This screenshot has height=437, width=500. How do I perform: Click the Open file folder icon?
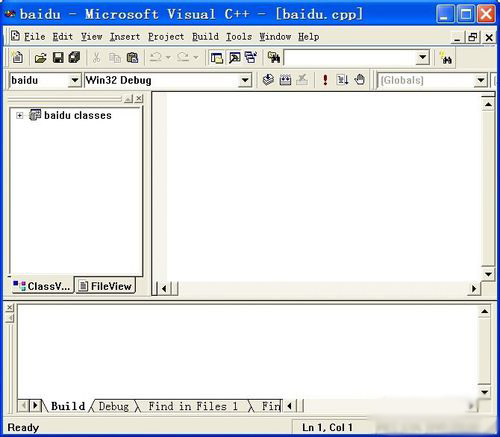40,58
